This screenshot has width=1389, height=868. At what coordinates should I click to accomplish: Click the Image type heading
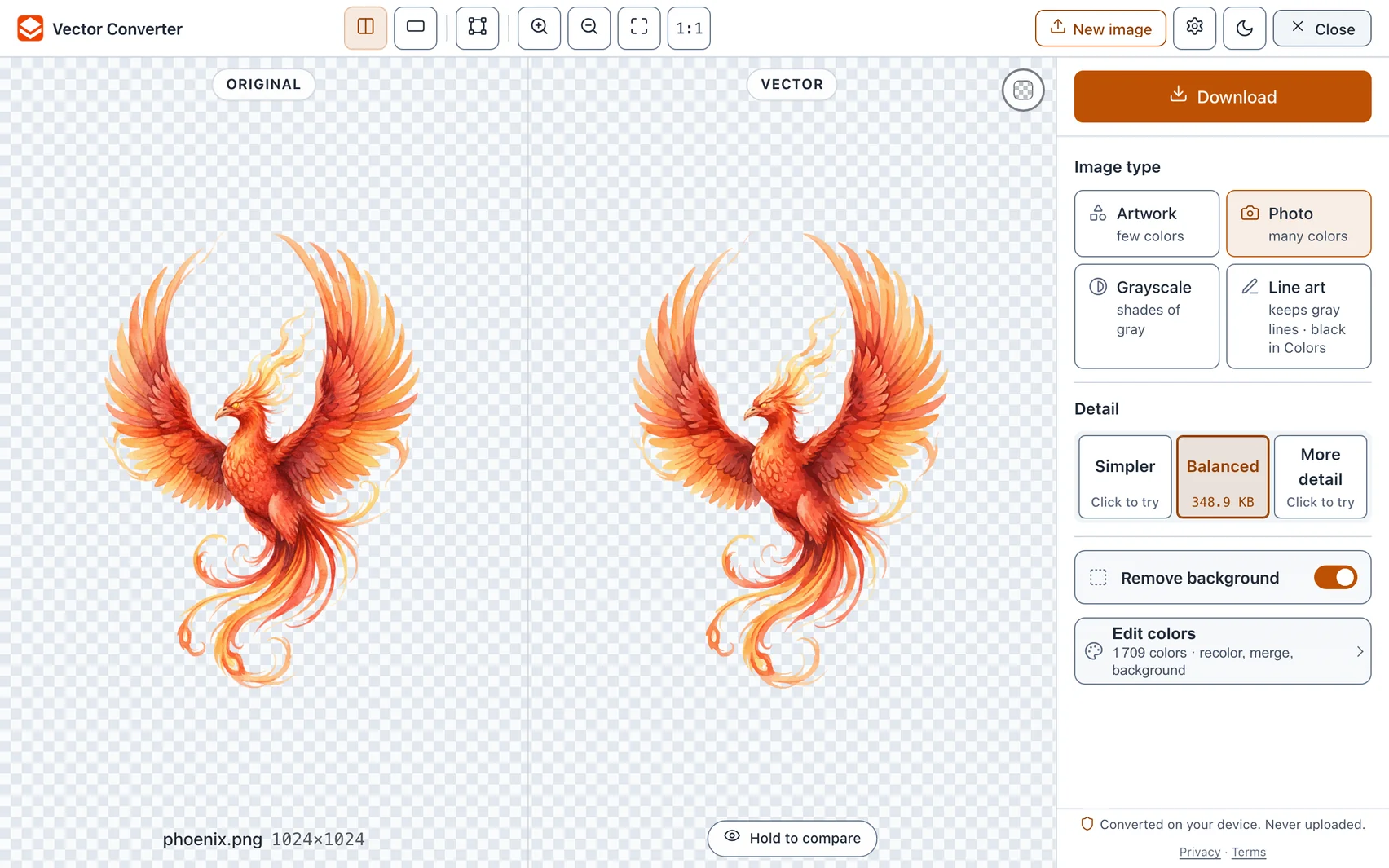pyautogui.click(x=1117, y=166)
